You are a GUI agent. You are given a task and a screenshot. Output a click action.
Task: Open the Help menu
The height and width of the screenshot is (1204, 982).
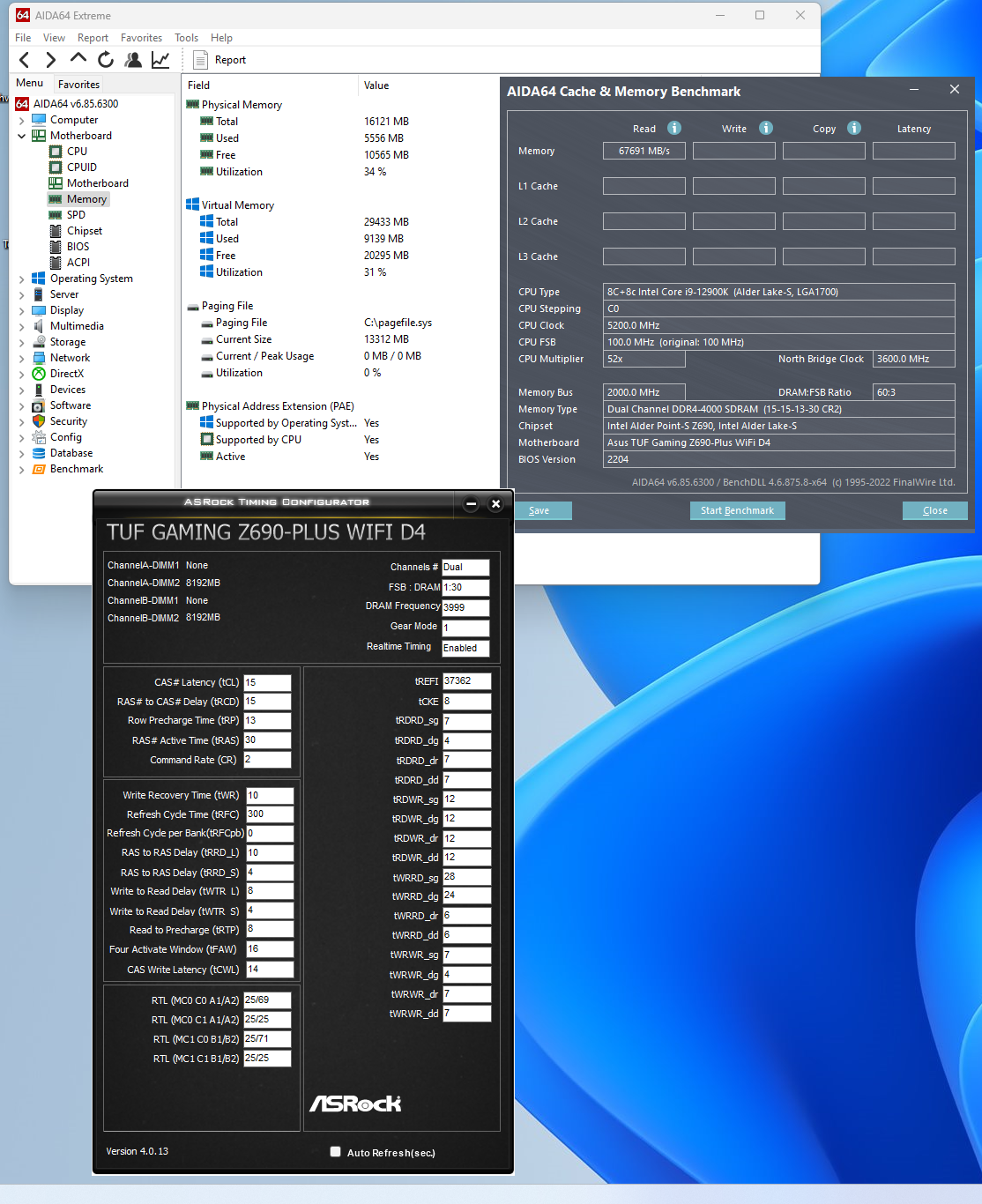pyautogui.click(x=221, y=38)
